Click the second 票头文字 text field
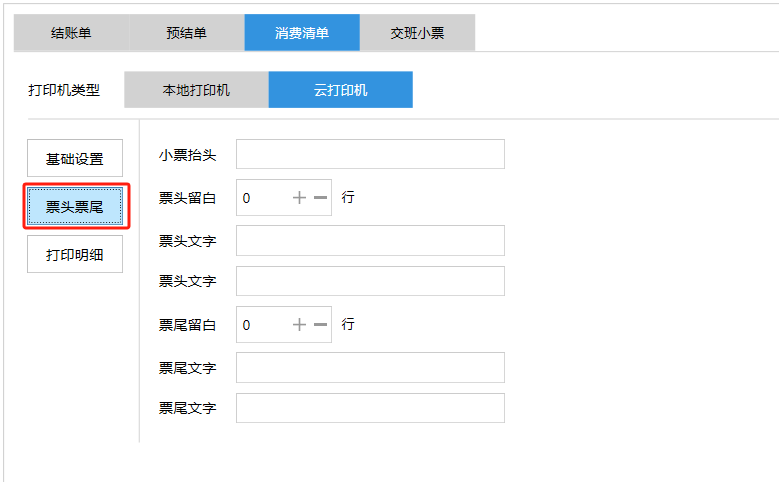This screenshot has width=779, height=482. tap(370, 281)
